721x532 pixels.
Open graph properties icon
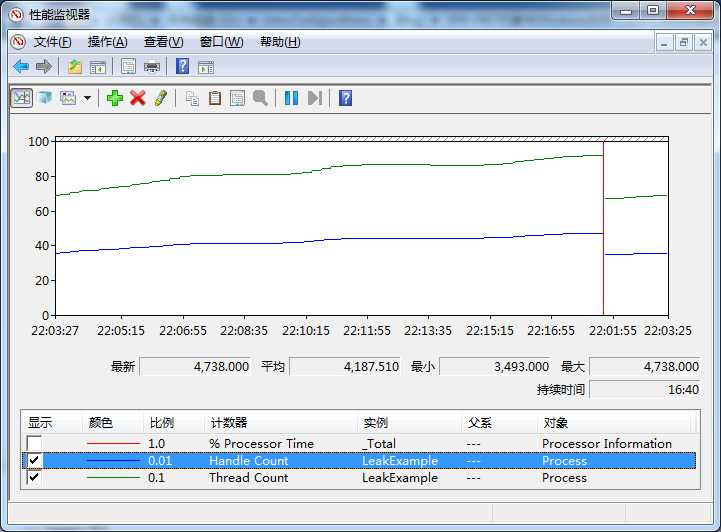[x=237, y=98]
